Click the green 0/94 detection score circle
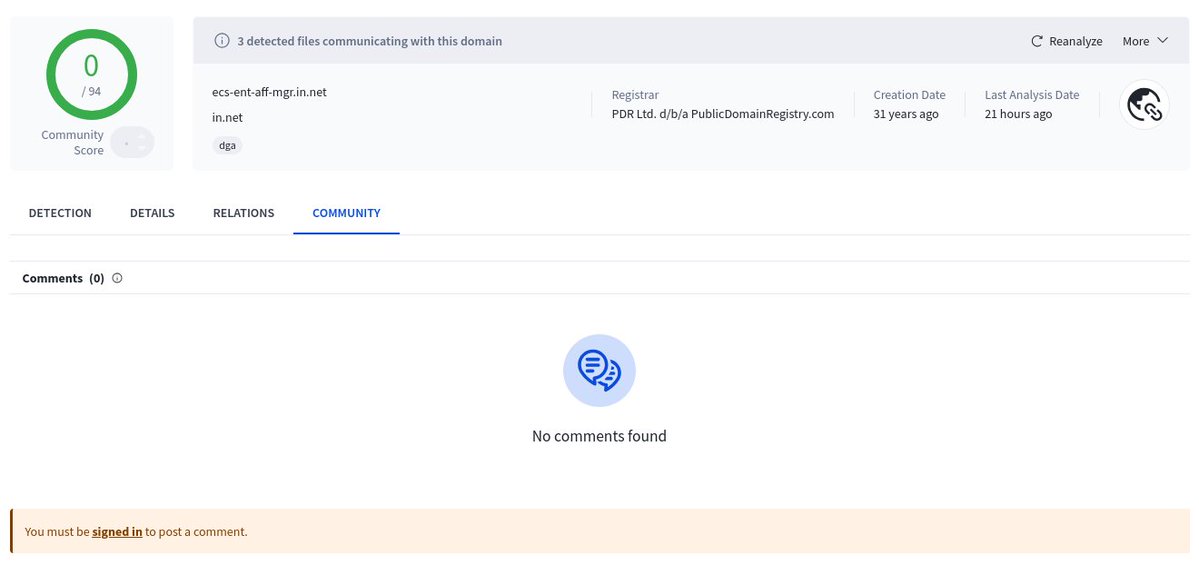1199x575 pixels. (91, 74)
